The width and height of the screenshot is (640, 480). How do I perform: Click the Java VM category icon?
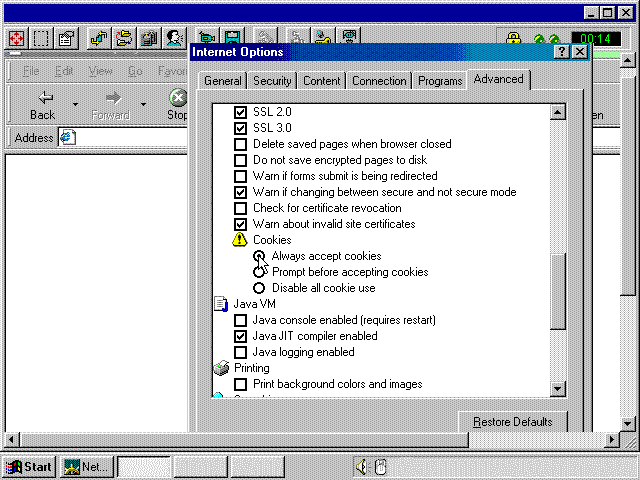pyautogui.click(x=221, y=304)
